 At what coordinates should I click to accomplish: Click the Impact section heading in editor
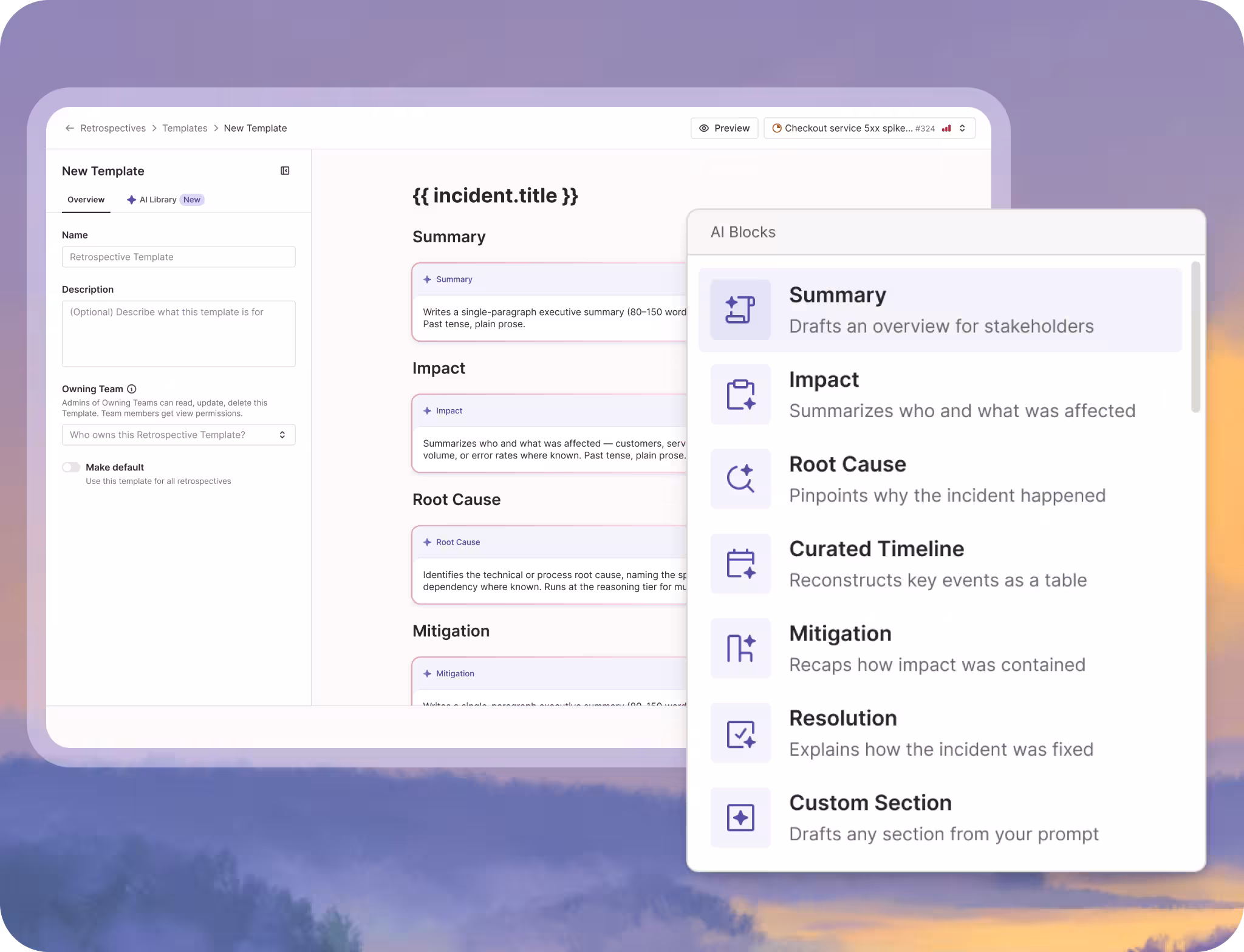click(439, 368)
